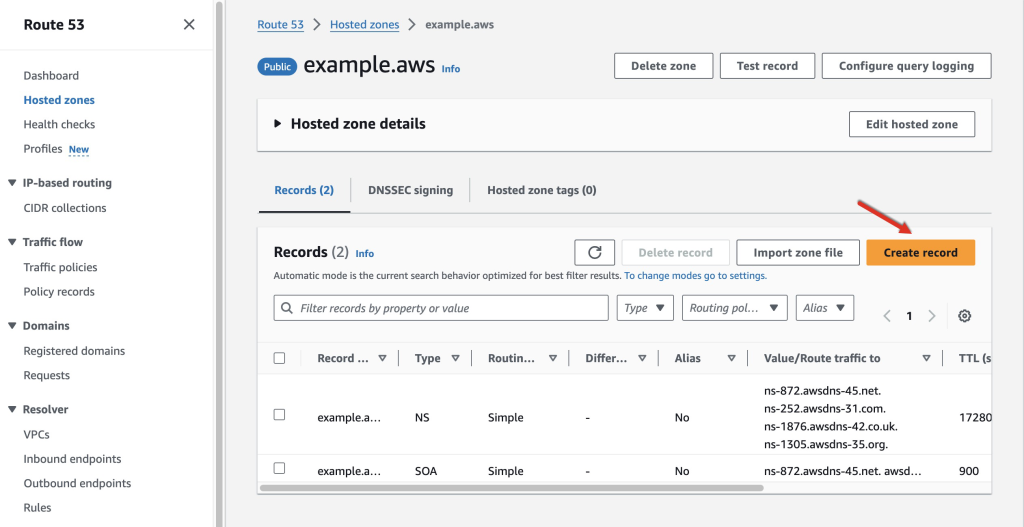
Task: Open Requests in the sidebar
Action: (46, 375)
